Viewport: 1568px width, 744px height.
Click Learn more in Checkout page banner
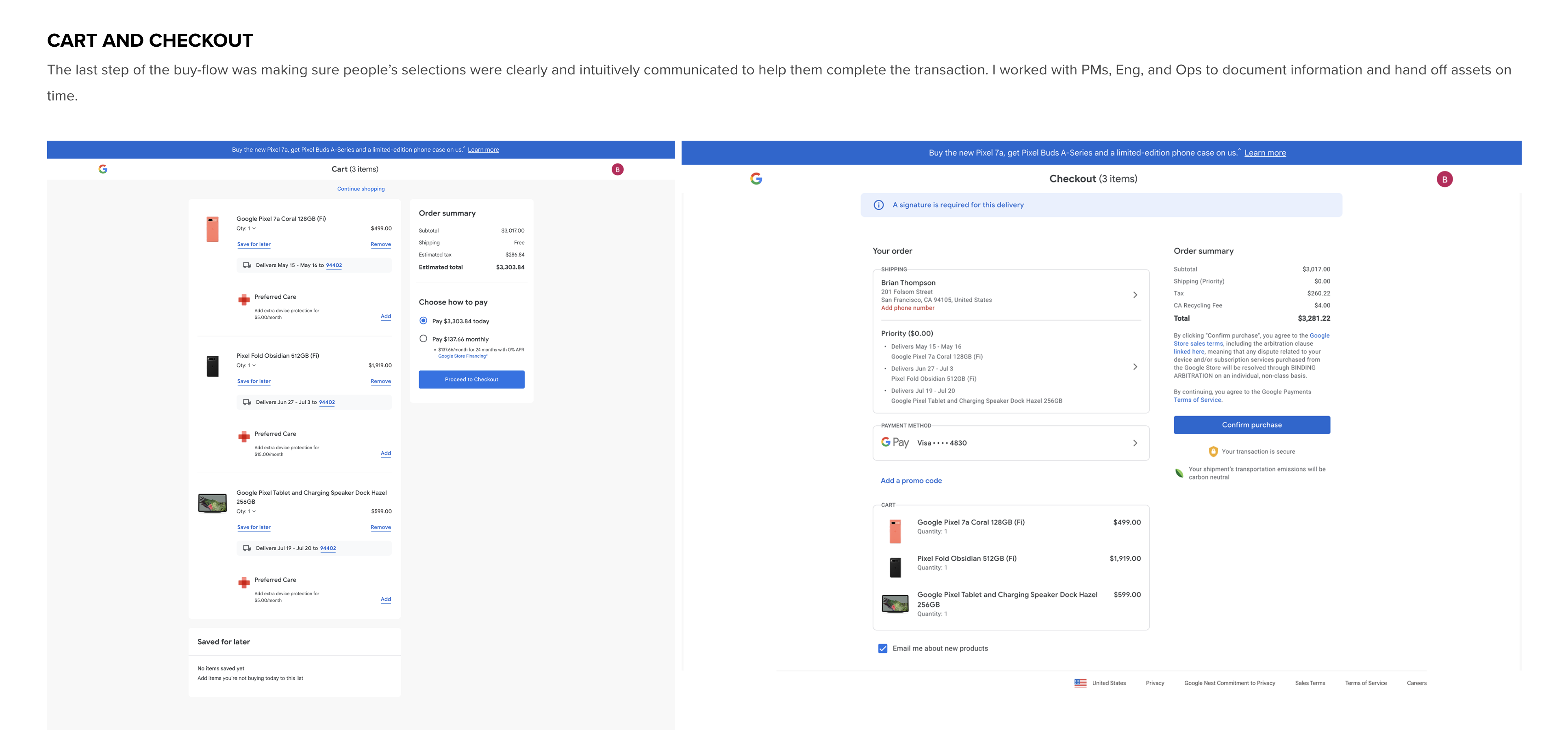(1265, 153)
